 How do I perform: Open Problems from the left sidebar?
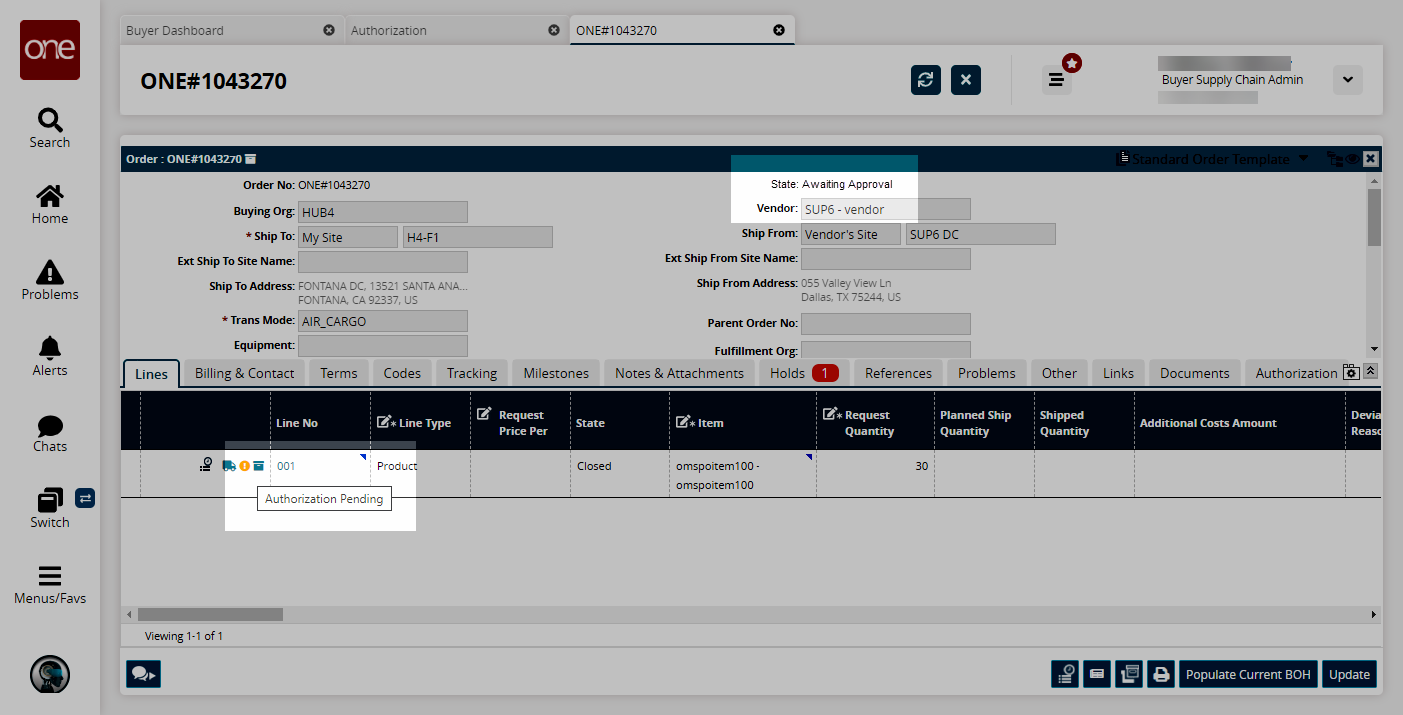(49, 280)
